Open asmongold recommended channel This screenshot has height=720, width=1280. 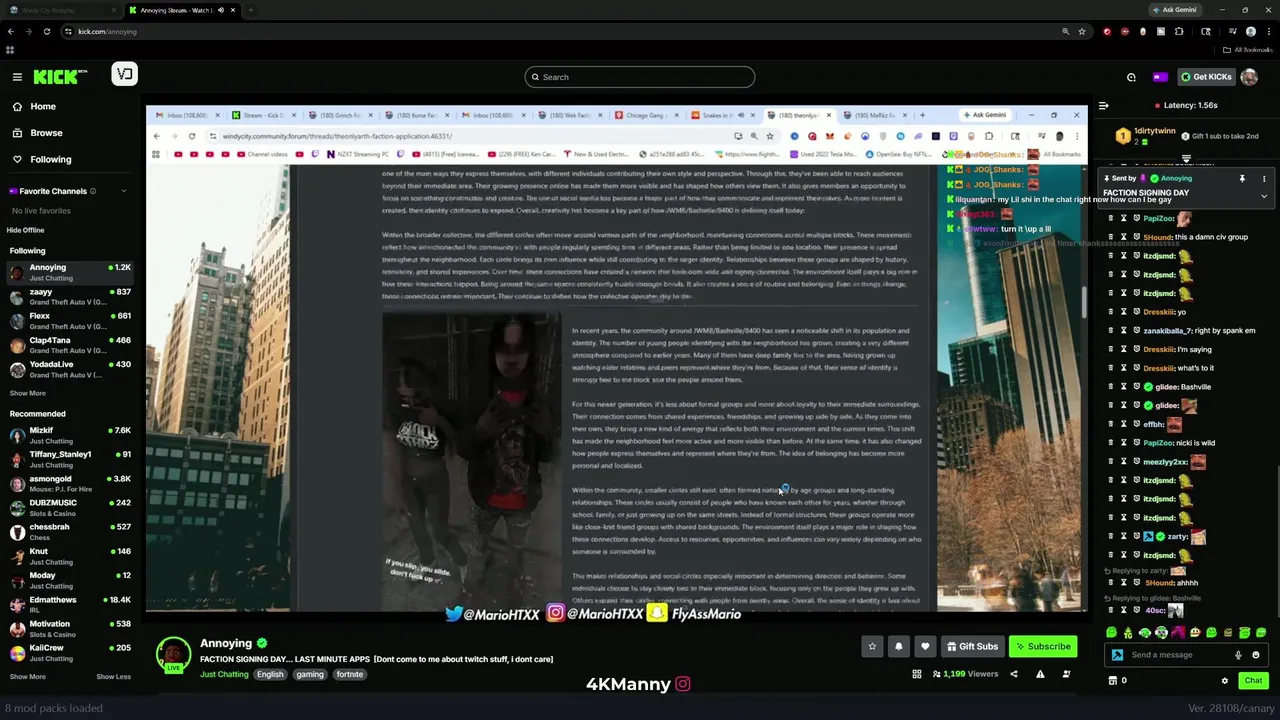(70, 484)
